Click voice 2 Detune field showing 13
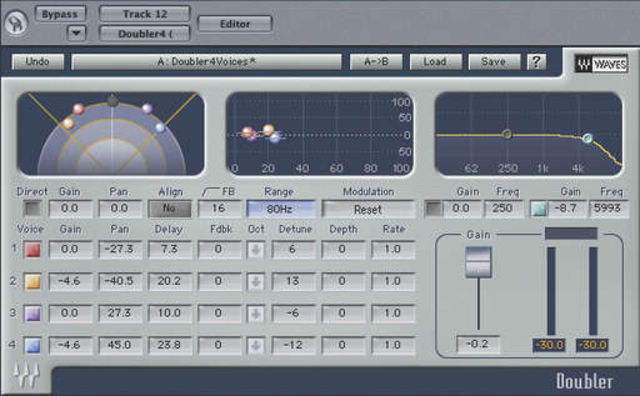Screen dimensions: 640x396 (293, 281)
